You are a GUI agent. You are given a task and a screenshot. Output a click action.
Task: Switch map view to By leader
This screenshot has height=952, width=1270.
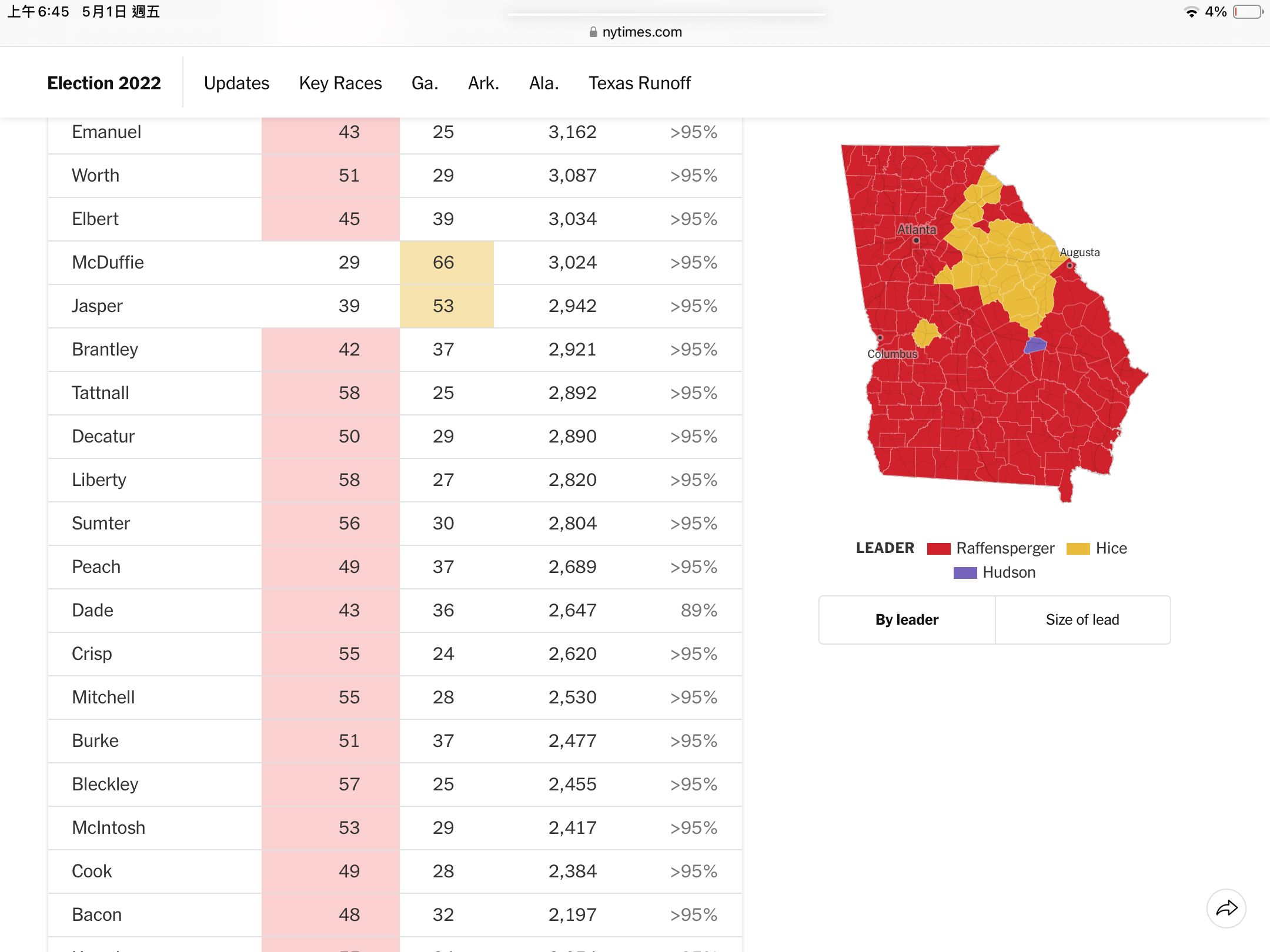point(907,620)
